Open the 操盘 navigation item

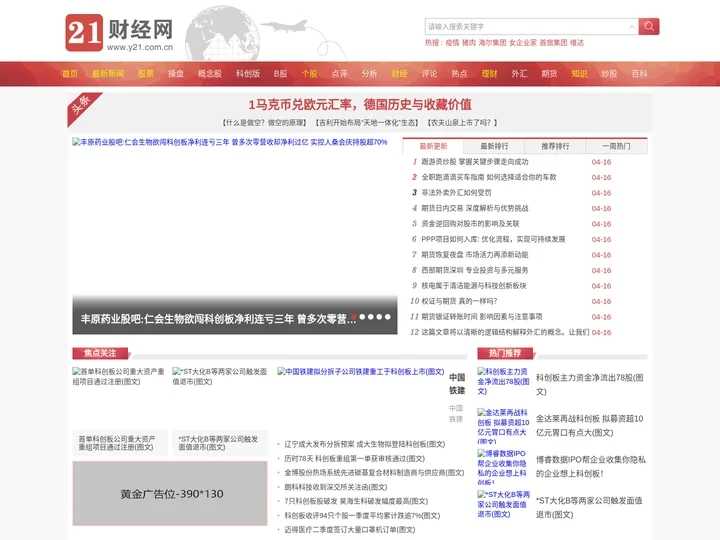pos(176,73)
